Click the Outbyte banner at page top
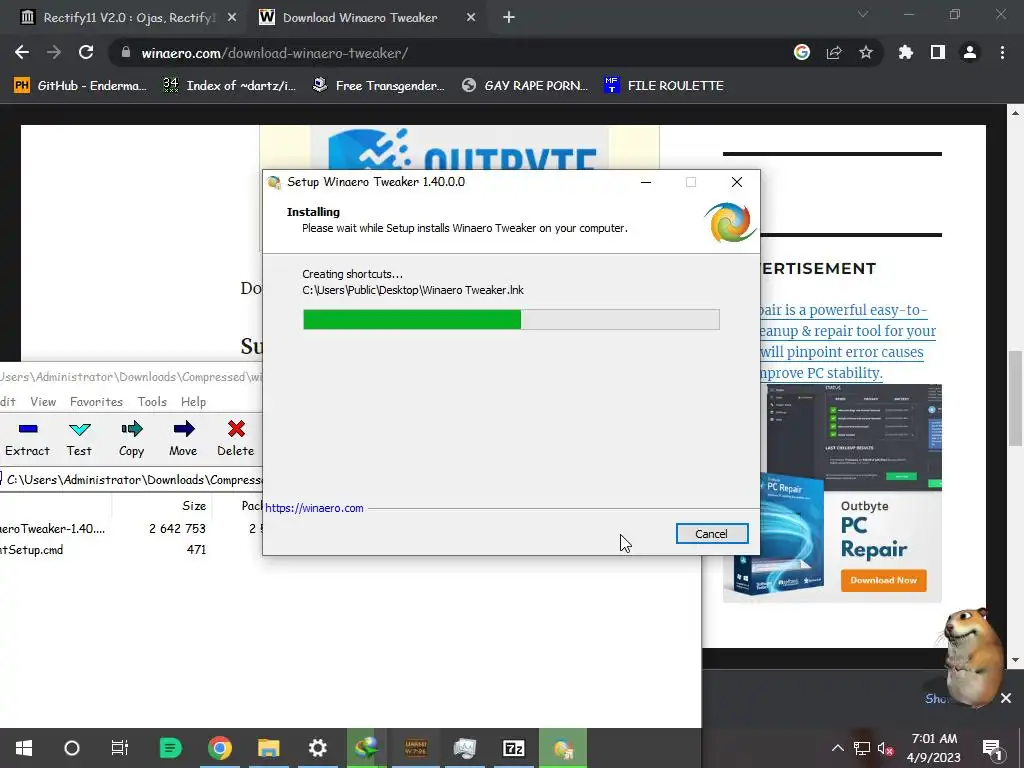Viewport: 1024px width, 768px height. pyautogui.click(x=460, y=148)
